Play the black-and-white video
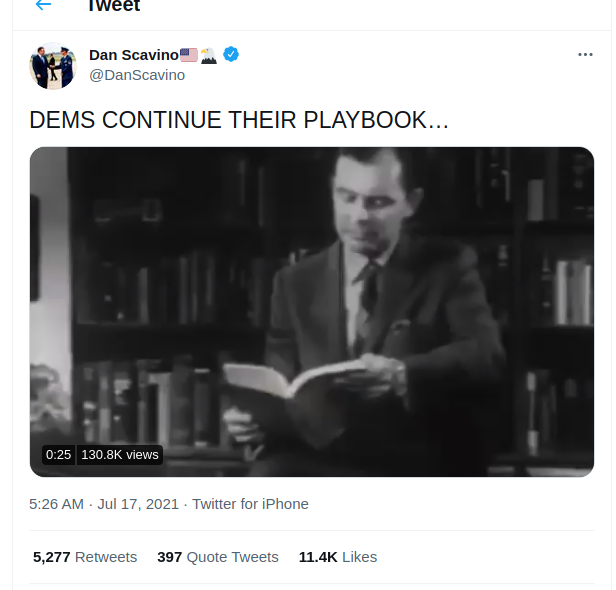This screenshot has height=590, width=616. (312, 312)
